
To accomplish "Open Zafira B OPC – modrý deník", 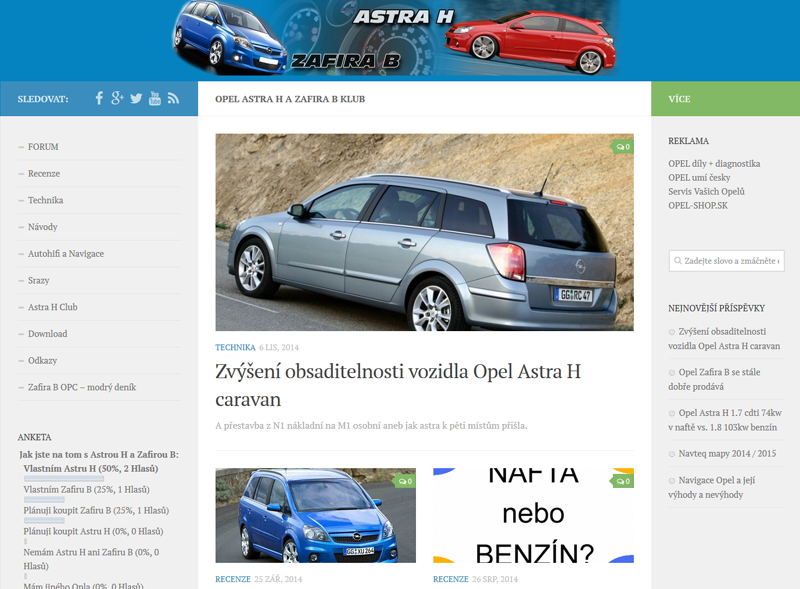I will pos(82,387).
